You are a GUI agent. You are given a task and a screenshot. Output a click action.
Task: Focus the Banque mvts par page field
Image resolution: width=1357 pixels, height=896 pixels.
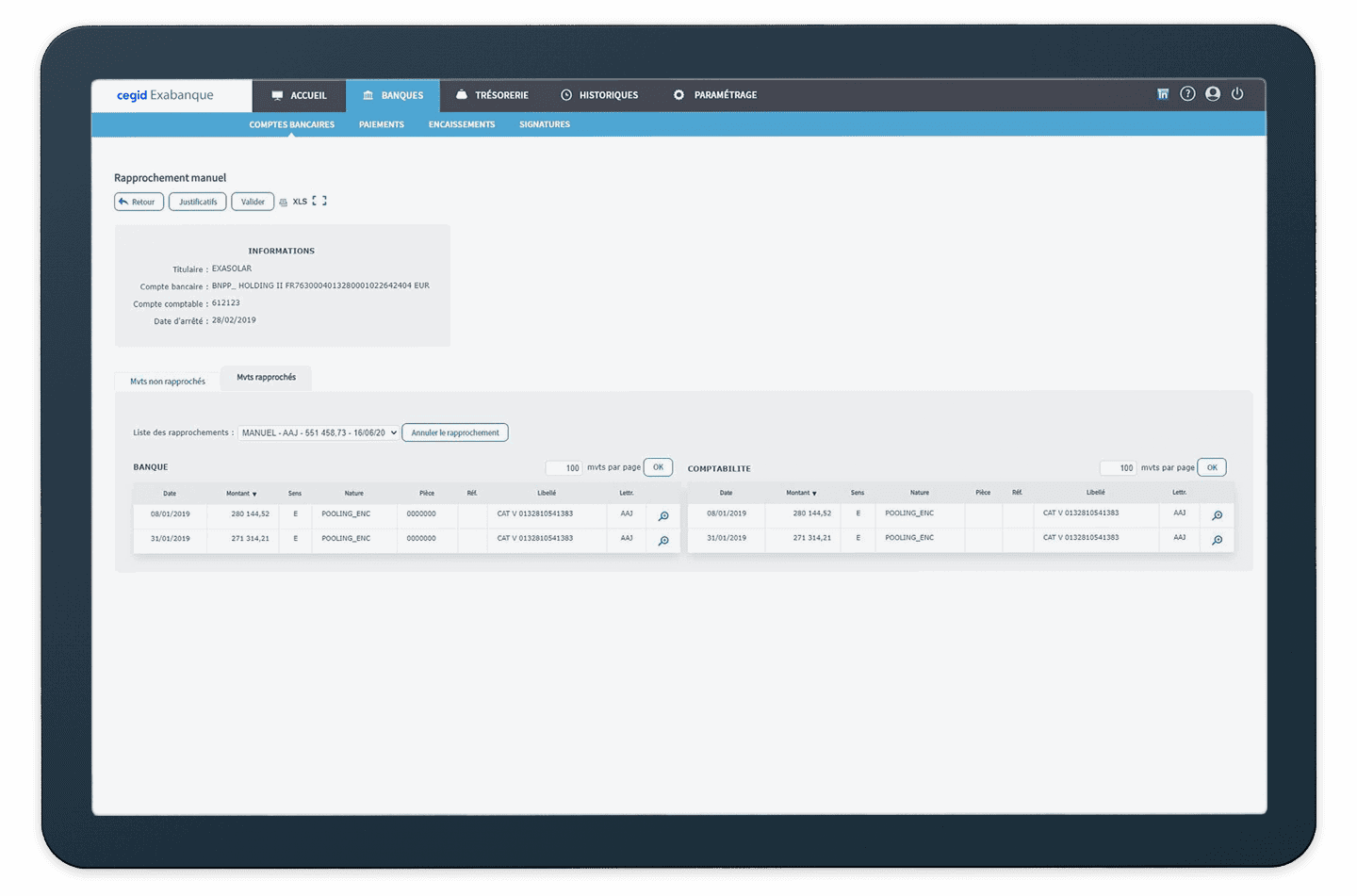pyautogui.click(x=564, y=468)
